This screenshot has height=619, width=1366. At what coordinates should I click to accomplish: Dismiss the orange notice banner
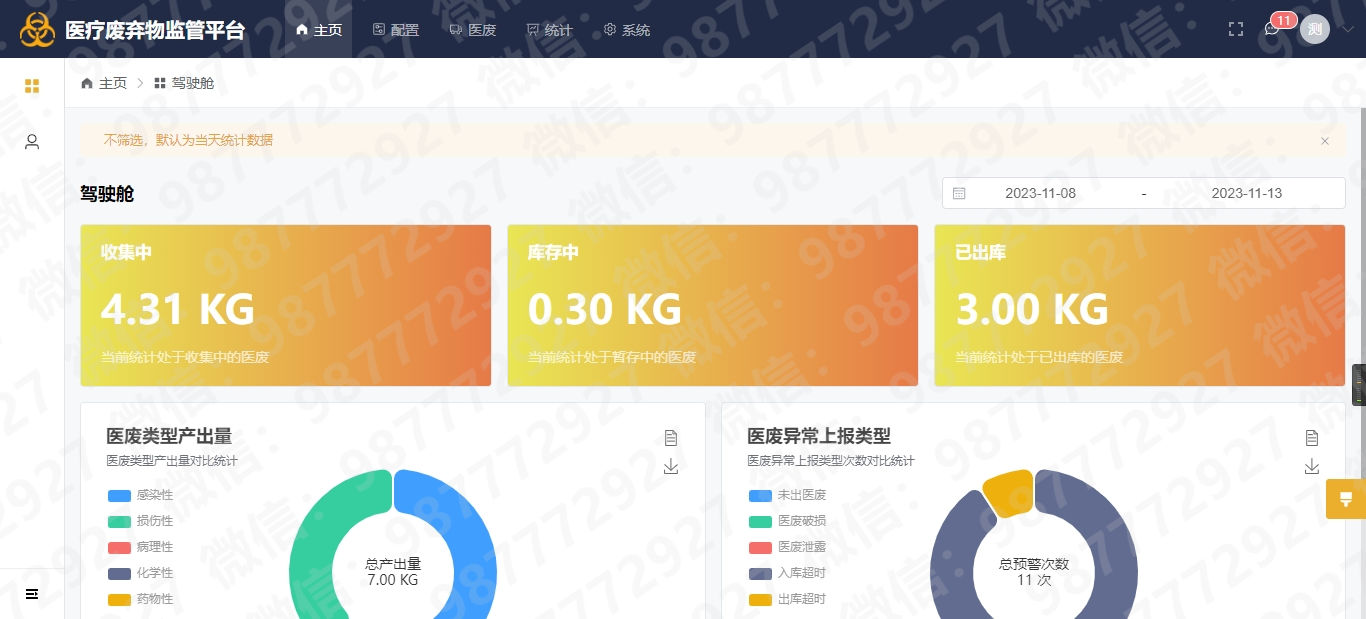pyautogui.click(x=1324, y=141)
